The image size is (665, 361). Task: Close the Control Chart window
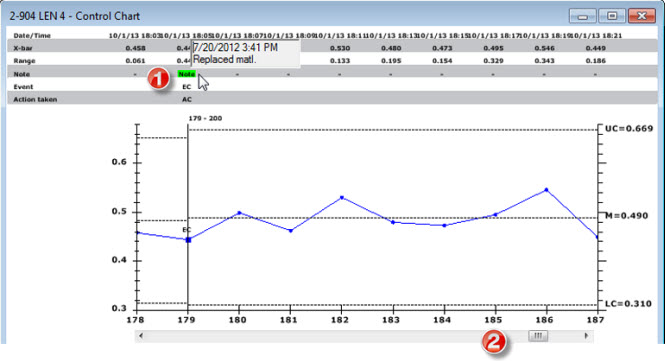pyautogui.click(x=642, y=16)
